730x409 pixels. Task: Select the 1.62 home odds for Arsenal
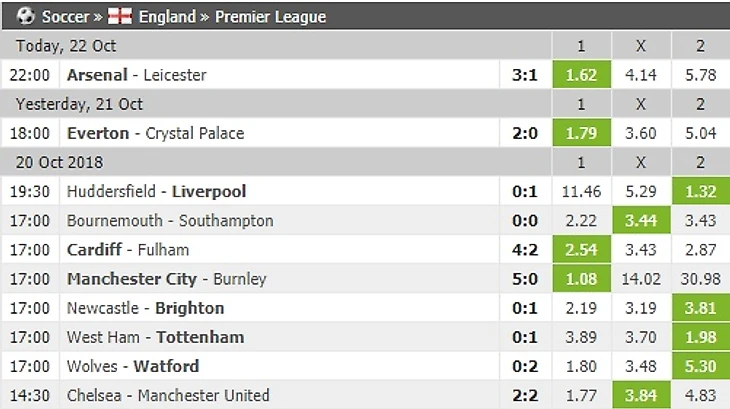pos(582,75)
